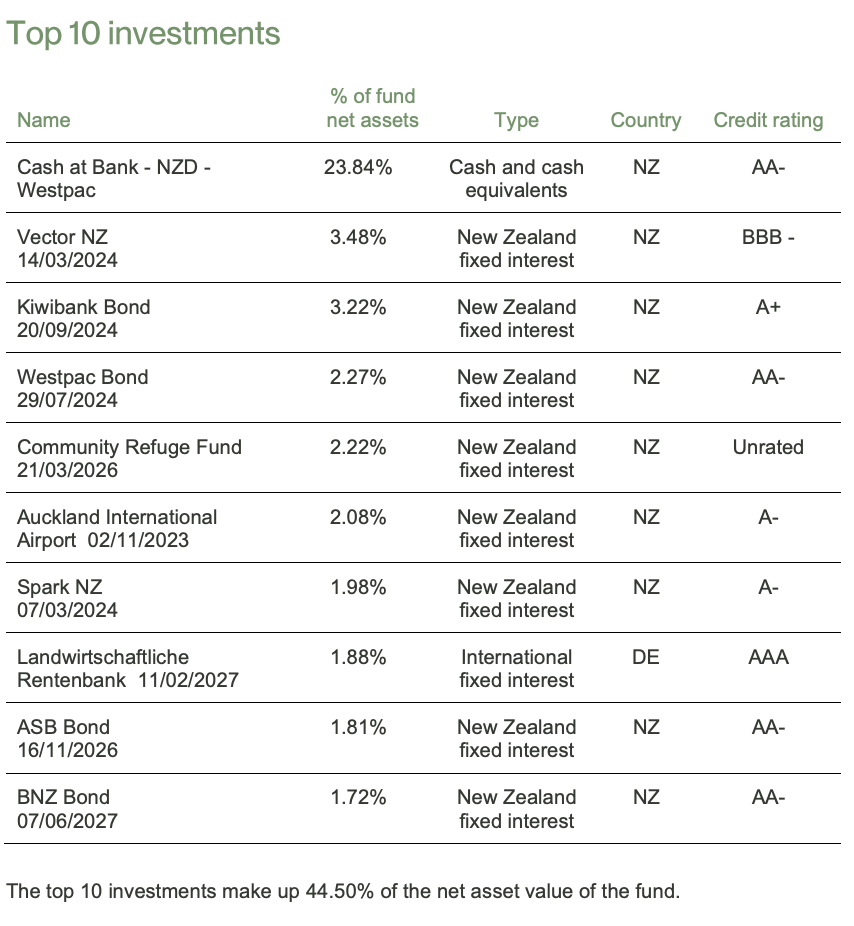Viewport: 854px width, 926px height.
Task: Click the top 10 investments summary sentence
Action: pos(343,890)
